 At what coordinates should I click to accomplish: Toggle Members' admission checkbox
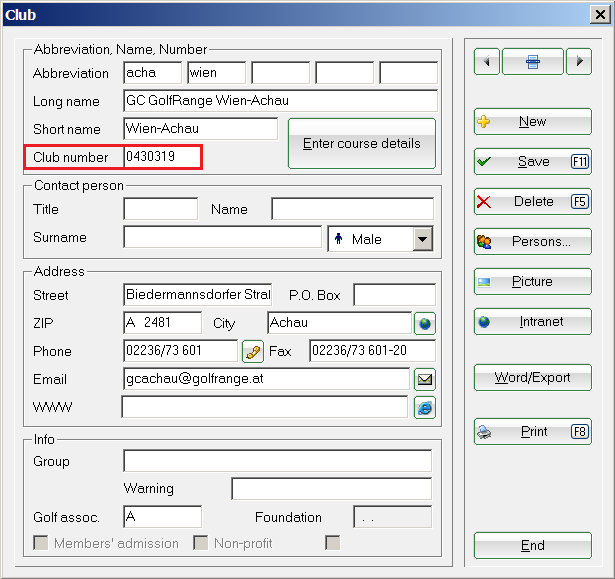click(x=41, y=543)
